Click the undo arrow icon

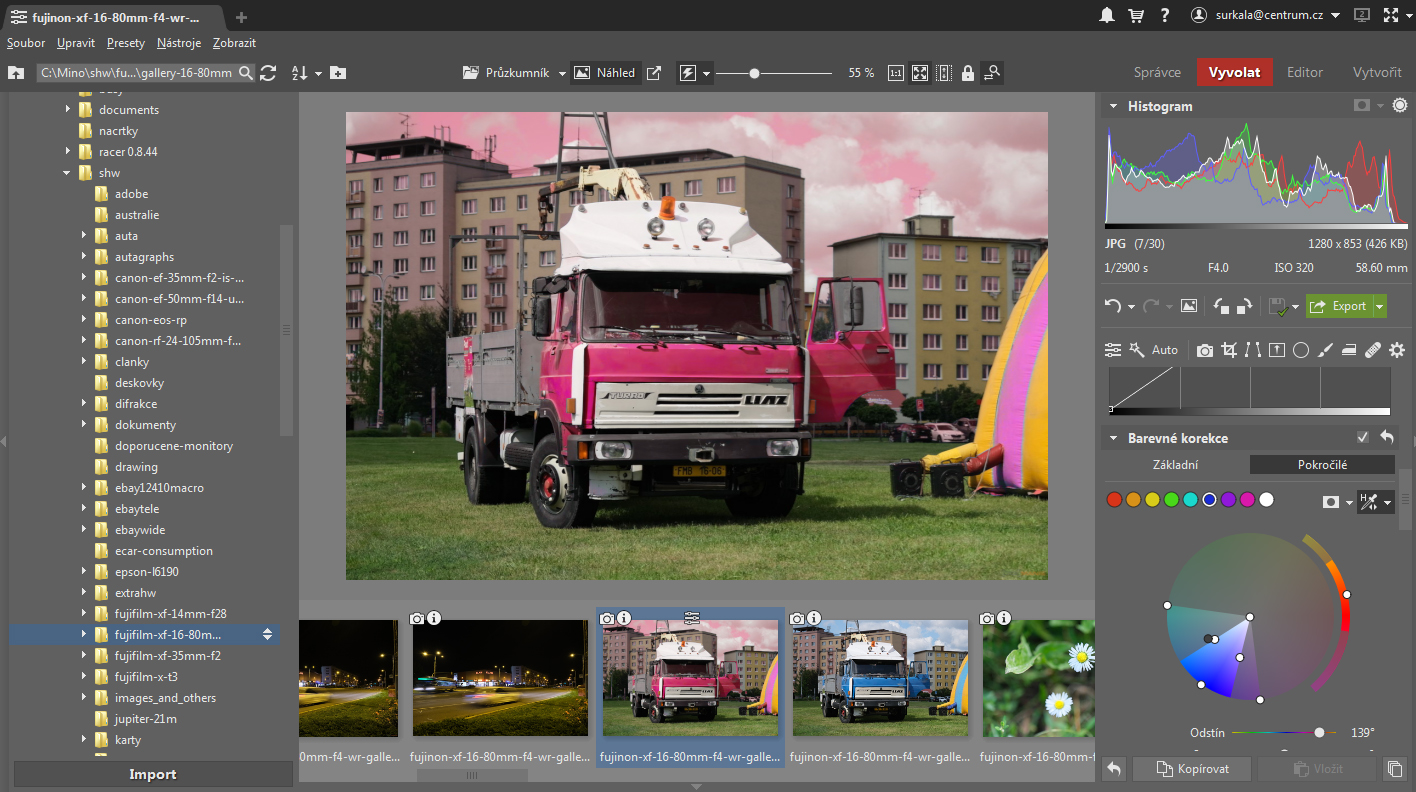(x=1113, y=306)
